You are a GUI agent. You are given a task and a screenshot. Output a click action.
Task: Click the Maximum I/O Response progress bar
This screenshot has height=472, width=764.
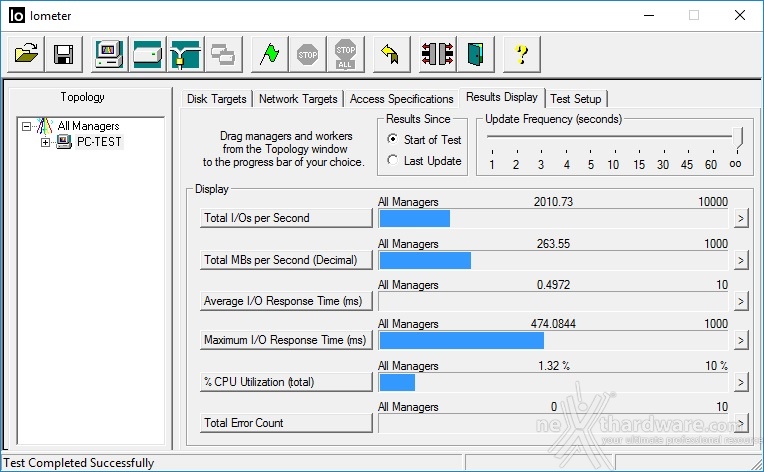point(553,340)
